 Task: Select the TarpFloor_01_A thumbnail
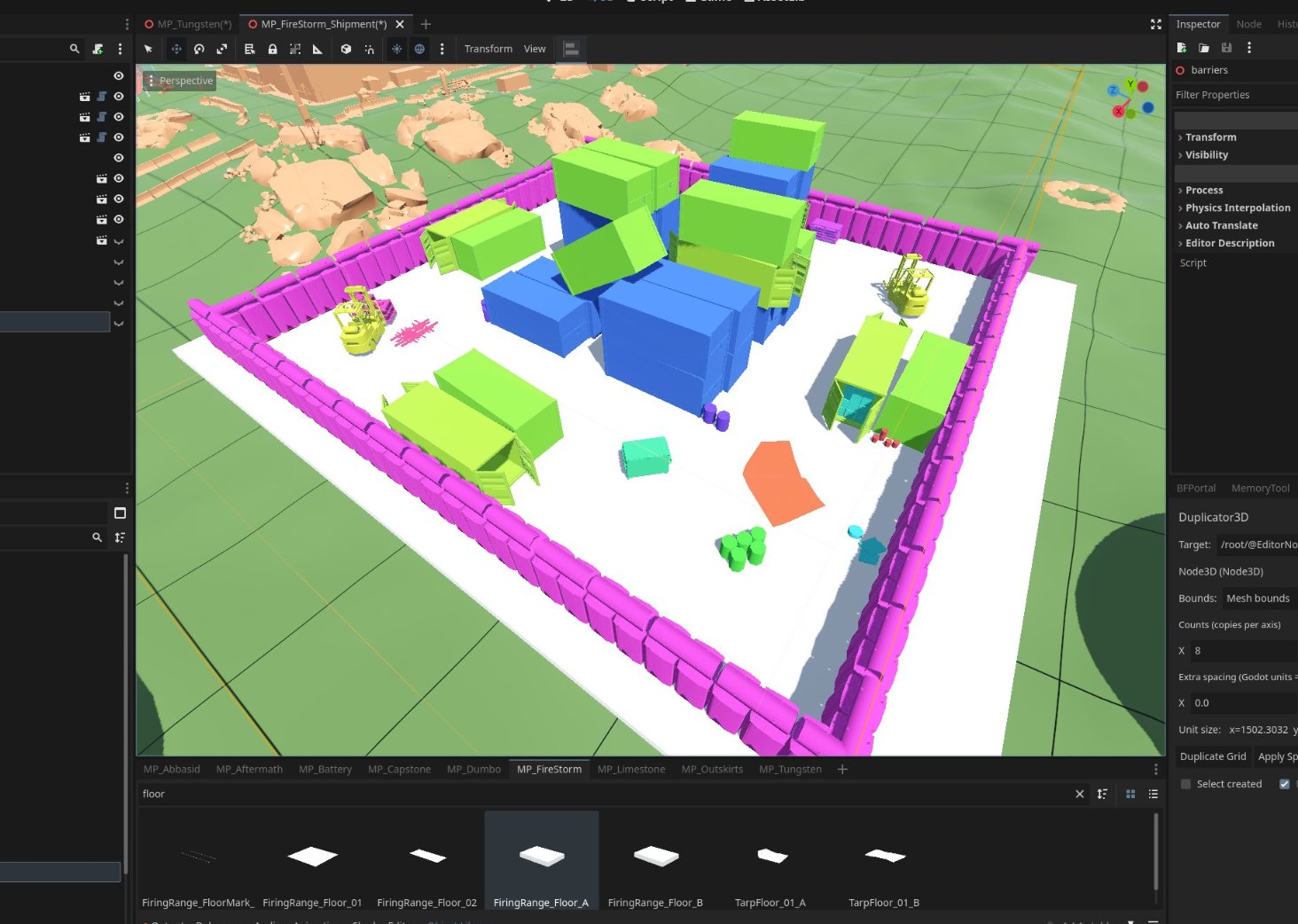[x=770, y=861]
